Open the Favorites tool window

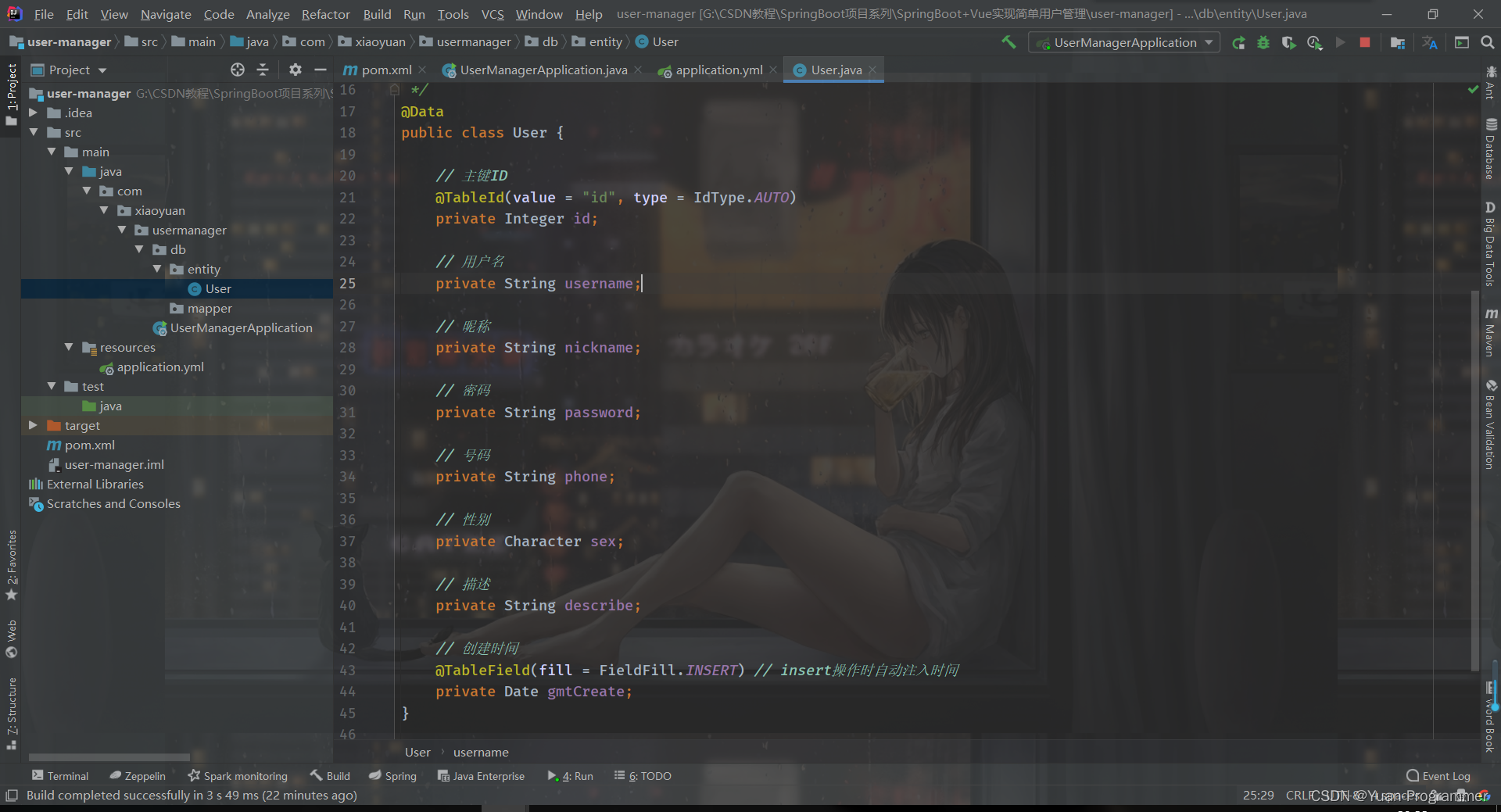coord(12,565)
